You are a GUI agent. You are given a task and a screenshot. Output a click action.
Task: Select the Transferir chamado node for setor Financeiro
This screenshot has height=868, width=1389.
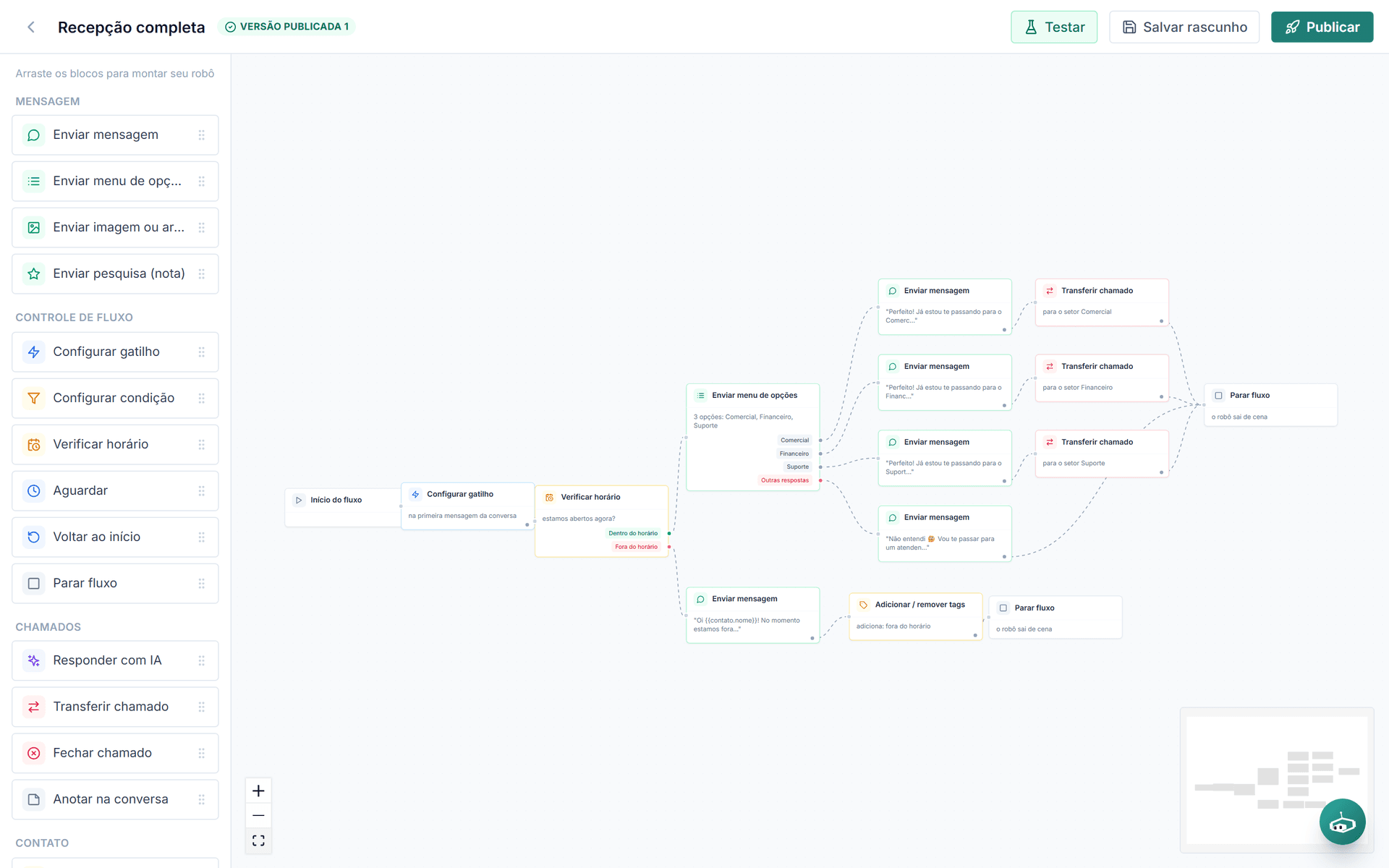(x=1102, y=378)
